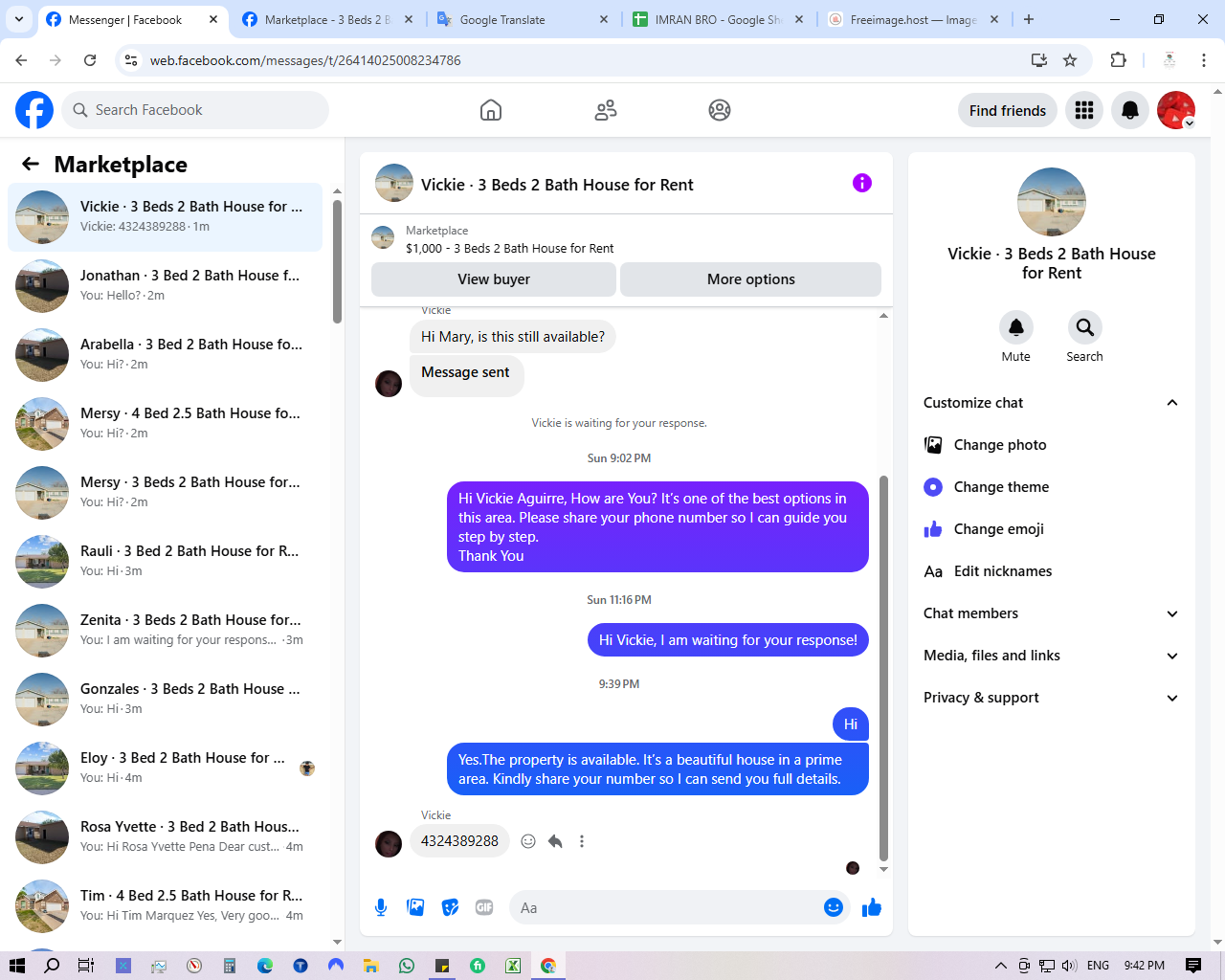1225x980 pixels.
Task: Open conversation information icon
Action: [x=862, y=183]
